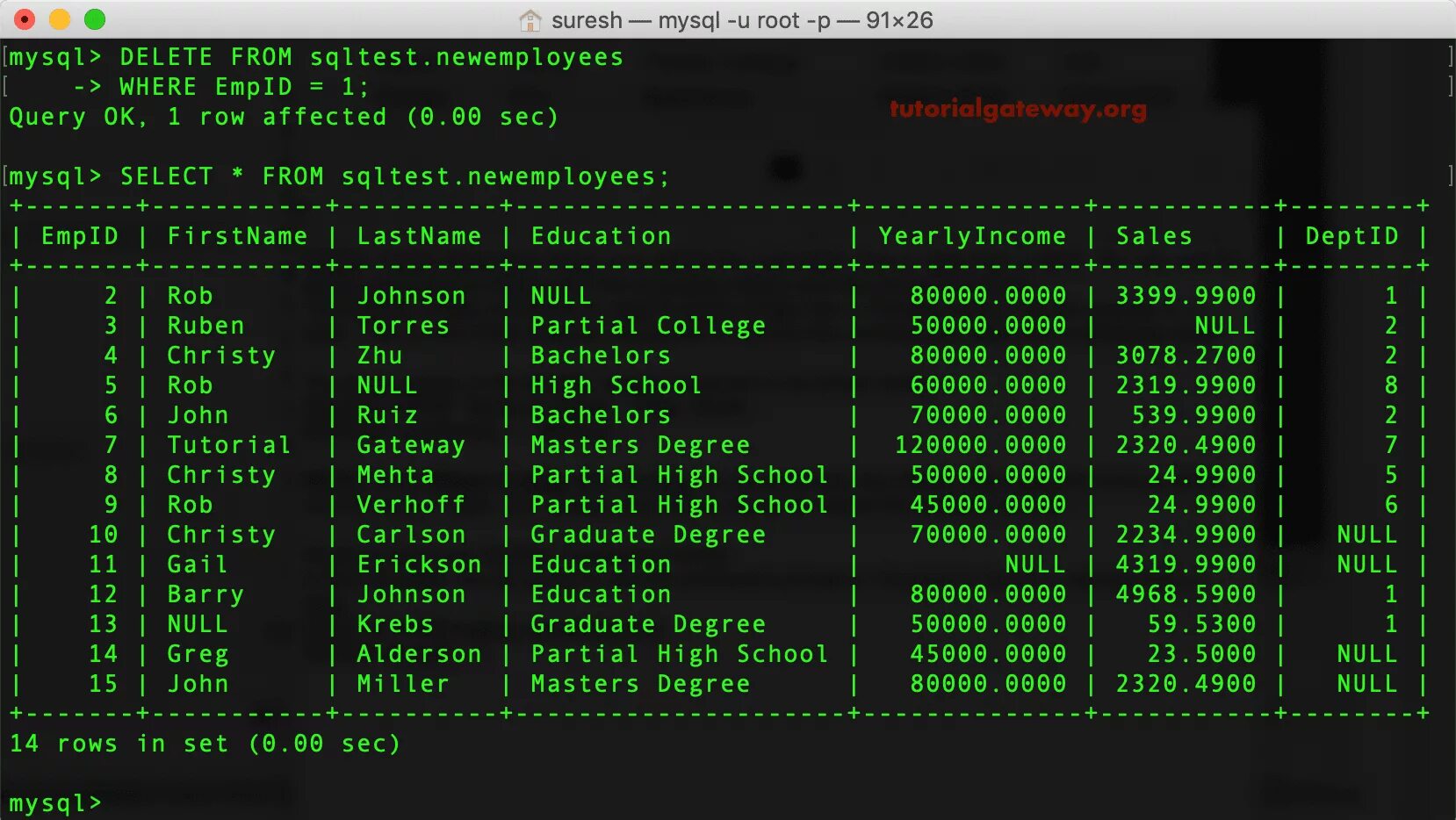
Task: Click last name 'Ruiz'
Action: 387,415
